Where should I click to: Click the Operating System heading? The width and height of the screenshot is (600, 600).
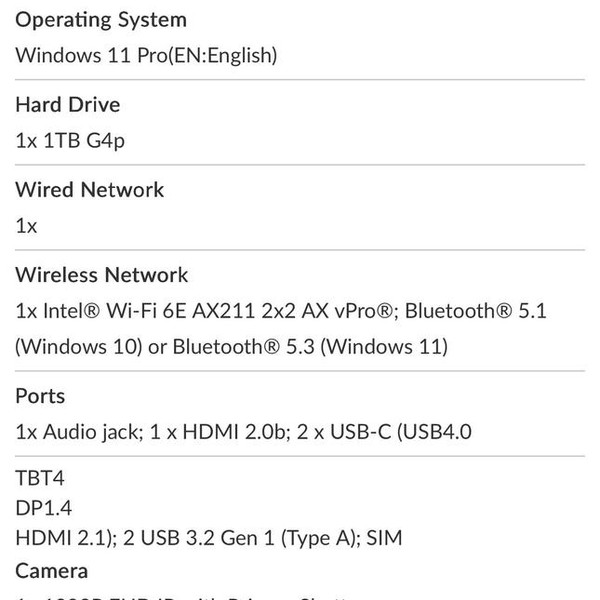click(x=101, y=20)
